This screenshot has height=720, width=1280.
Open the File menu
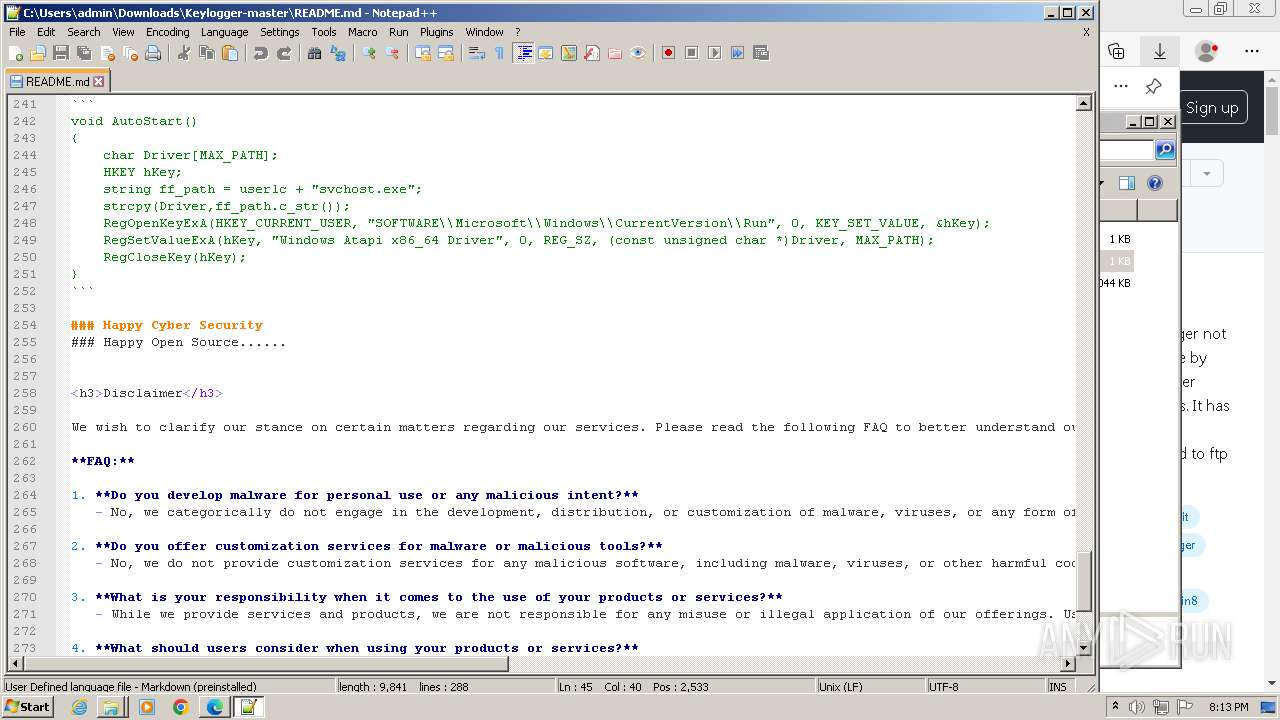(17, 32)
